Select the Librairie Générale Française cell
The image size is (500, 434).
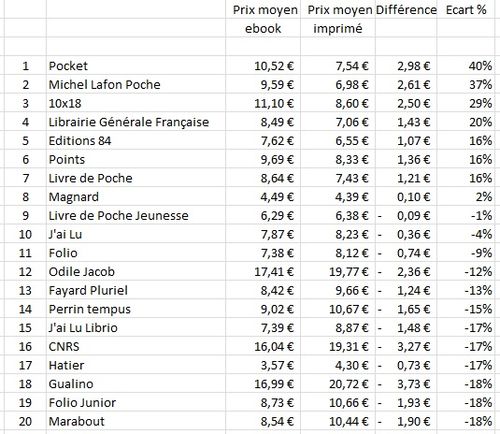point(136,122)
